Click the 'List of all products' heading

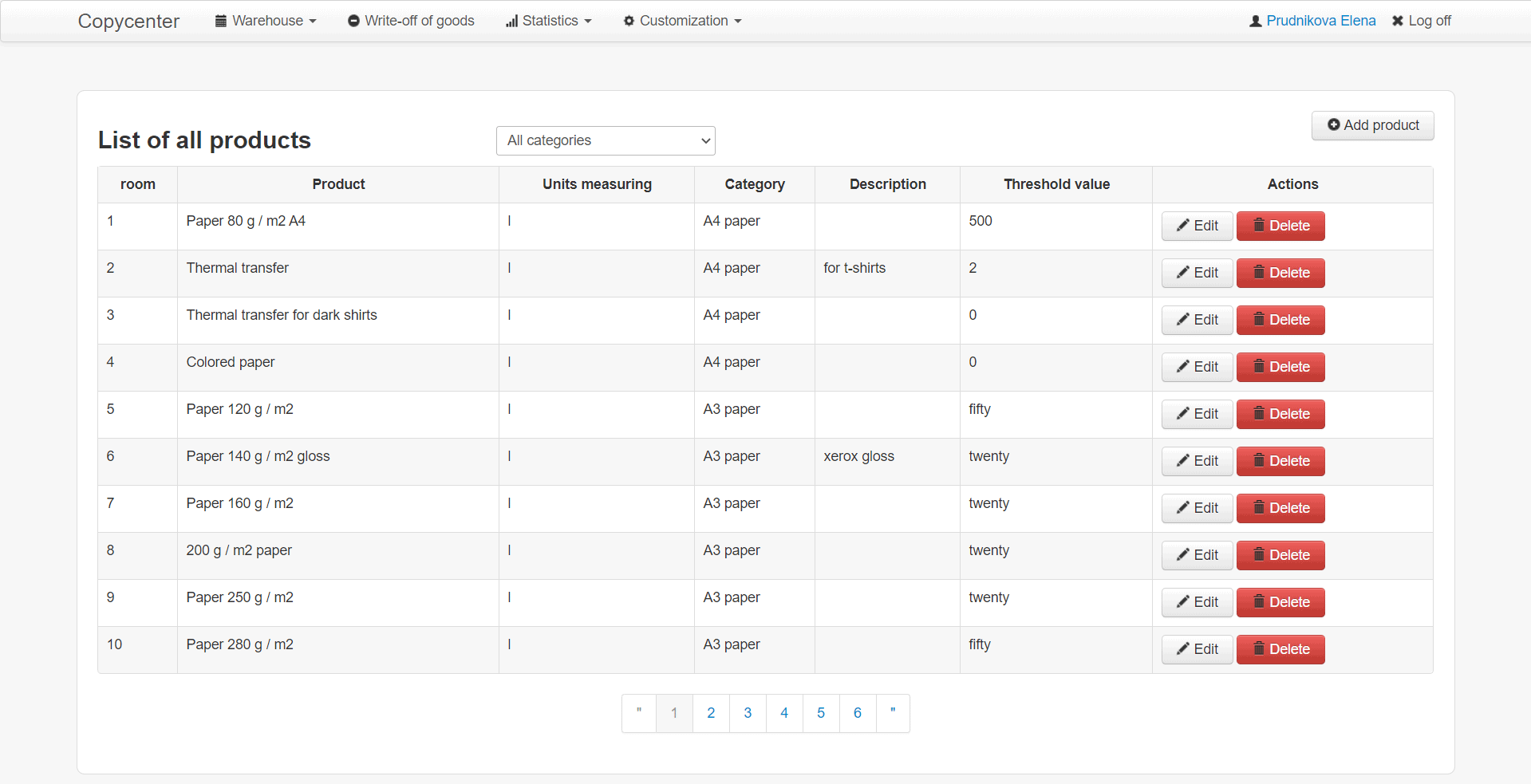coord(204,140)
